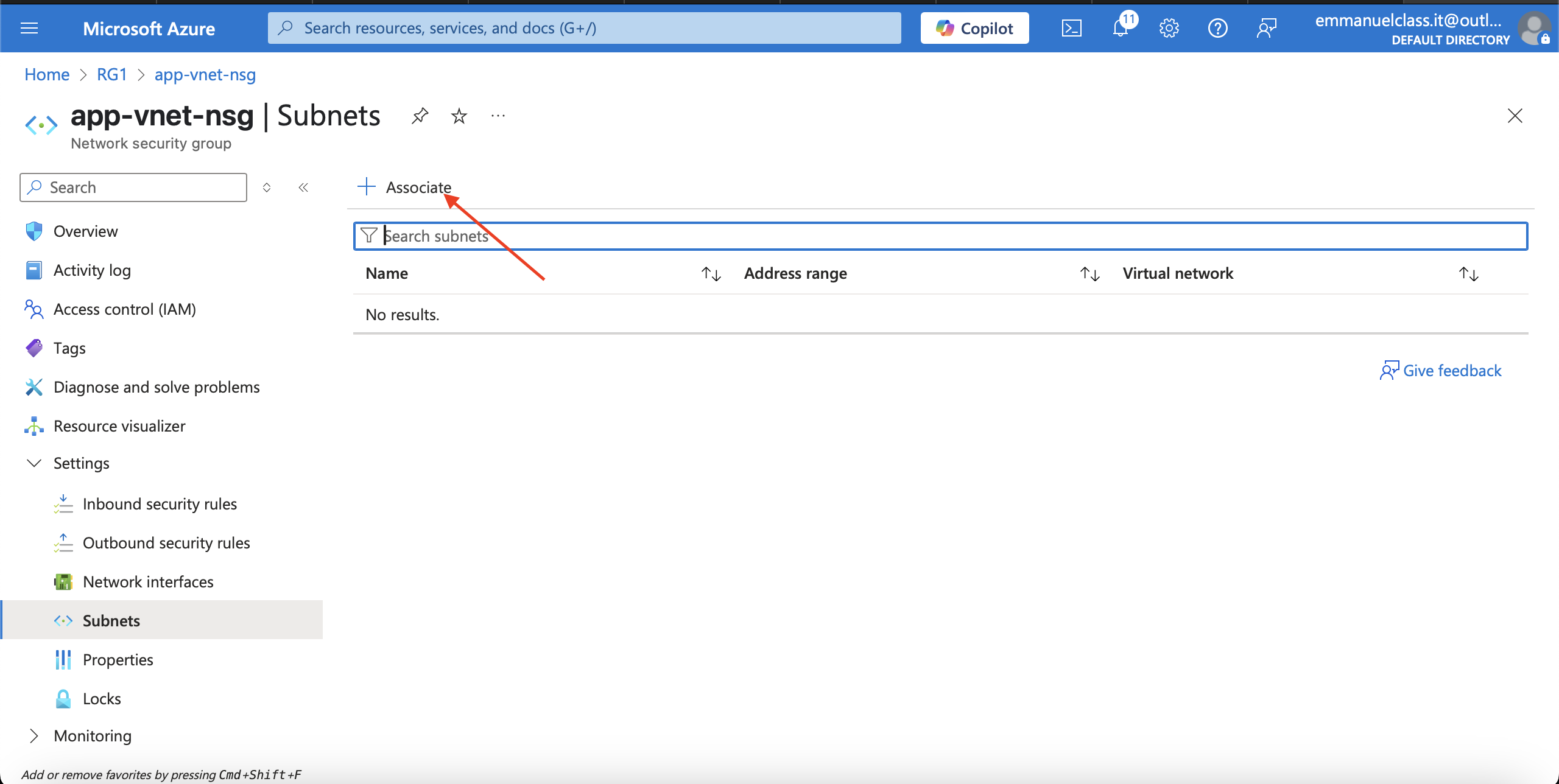Image resolution: width=1559 pixels, height=784 pixels.
Task: Open the notifications bell
Action: (x=1121, y=28)
